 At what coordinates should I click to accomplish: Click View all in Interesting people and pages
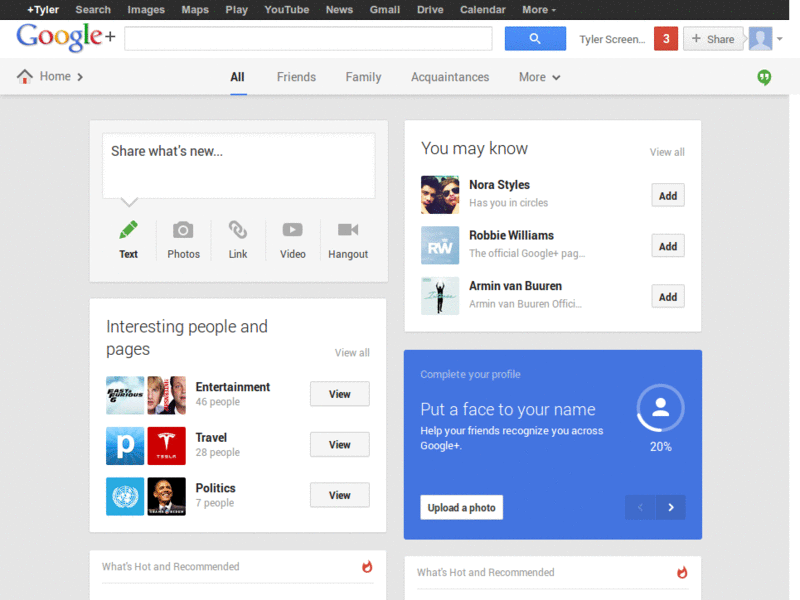[x=352, y=353]
